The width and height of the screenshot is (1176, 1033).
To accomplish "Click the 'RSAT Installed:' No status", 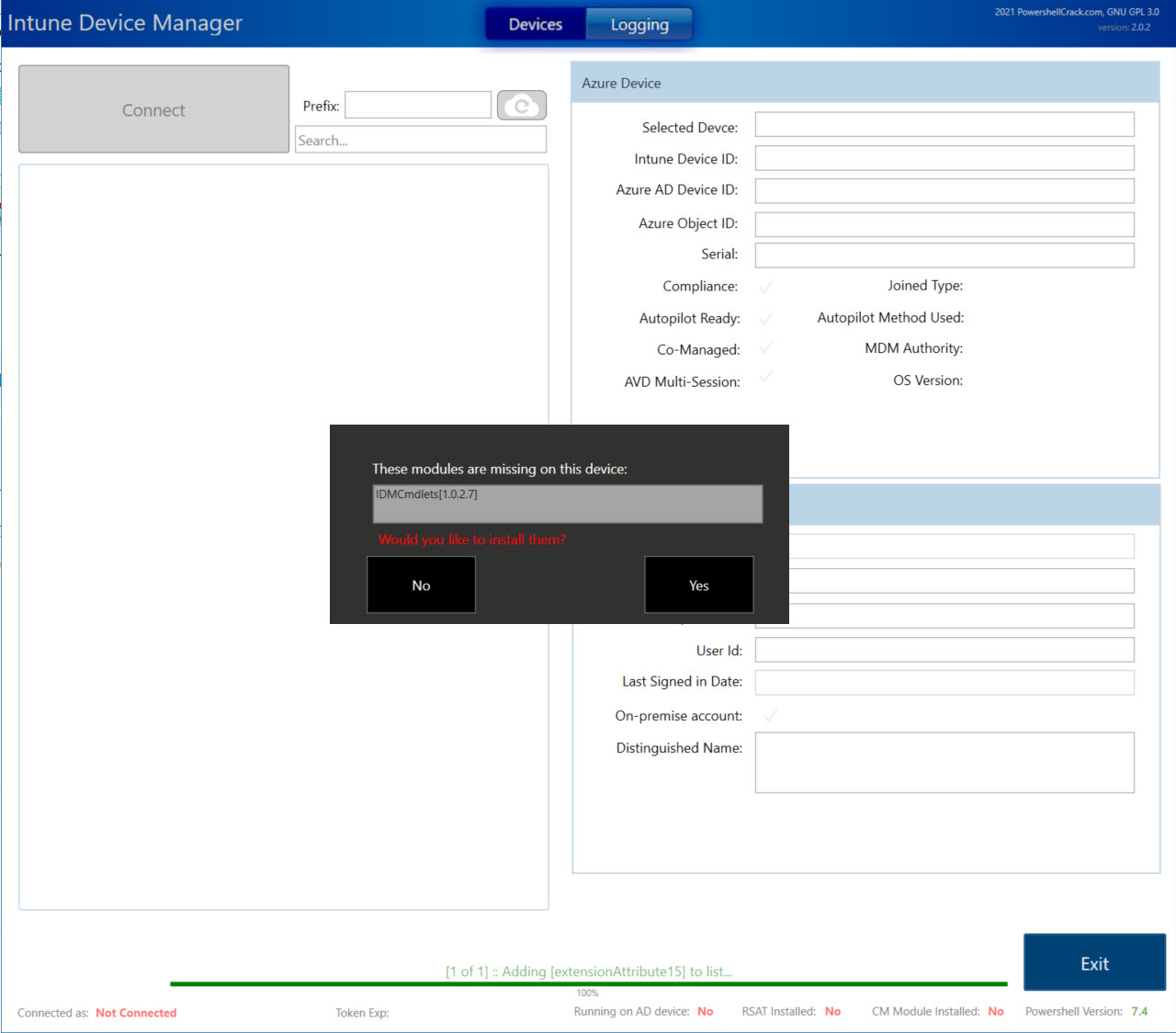I will (x=832, y=1011).
